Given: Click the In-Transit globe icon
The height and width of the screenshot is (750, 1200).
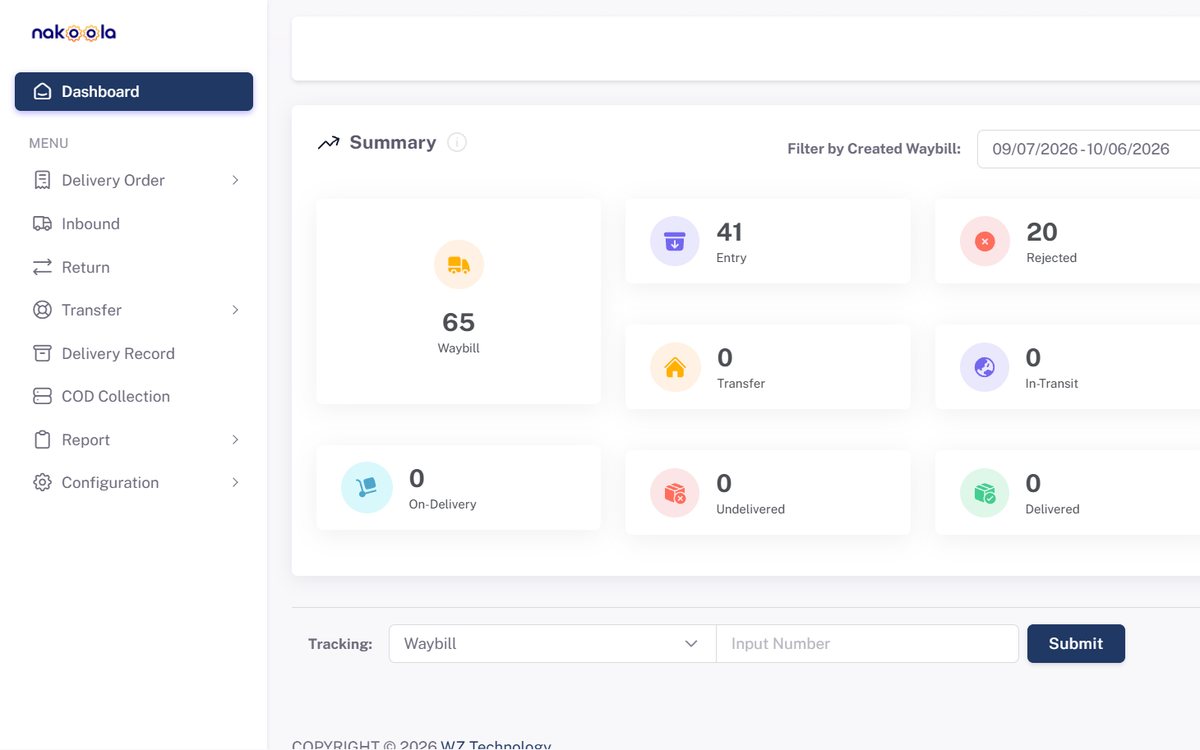Looking at the screenshot, I should (985, 368).
